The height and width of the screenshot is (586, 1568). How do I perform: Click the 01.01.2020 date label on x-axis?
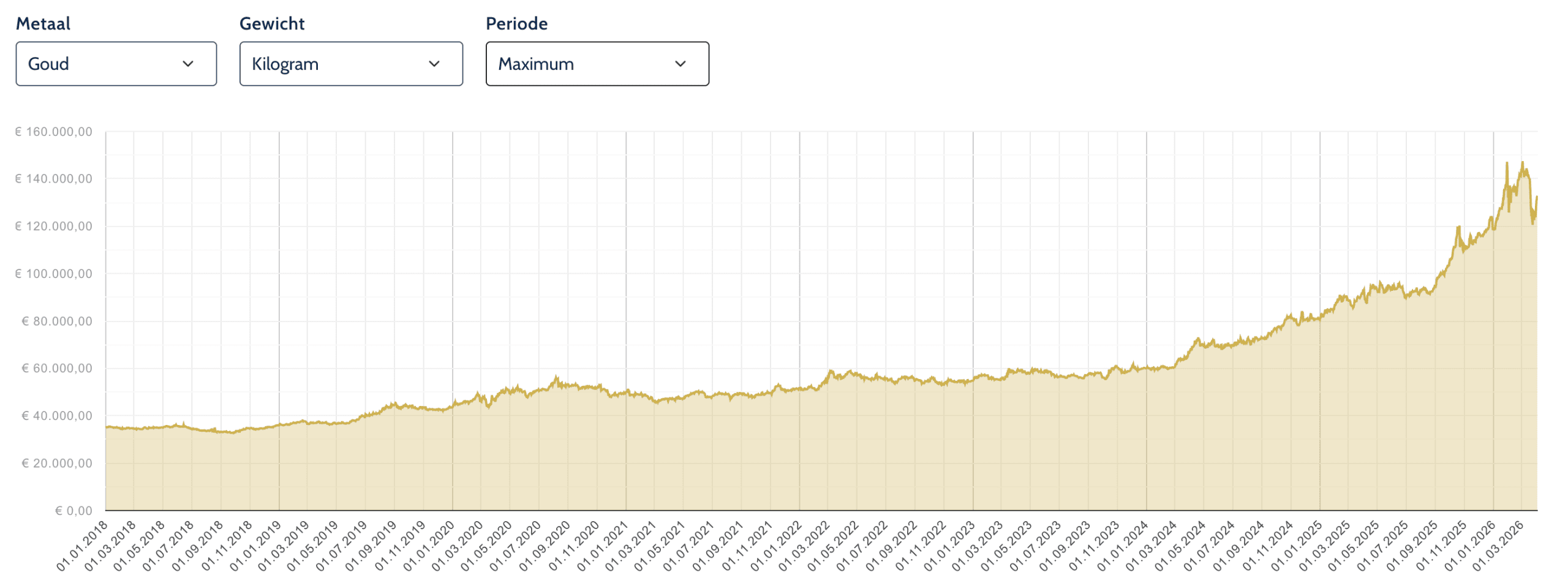[x=429, y=546]
